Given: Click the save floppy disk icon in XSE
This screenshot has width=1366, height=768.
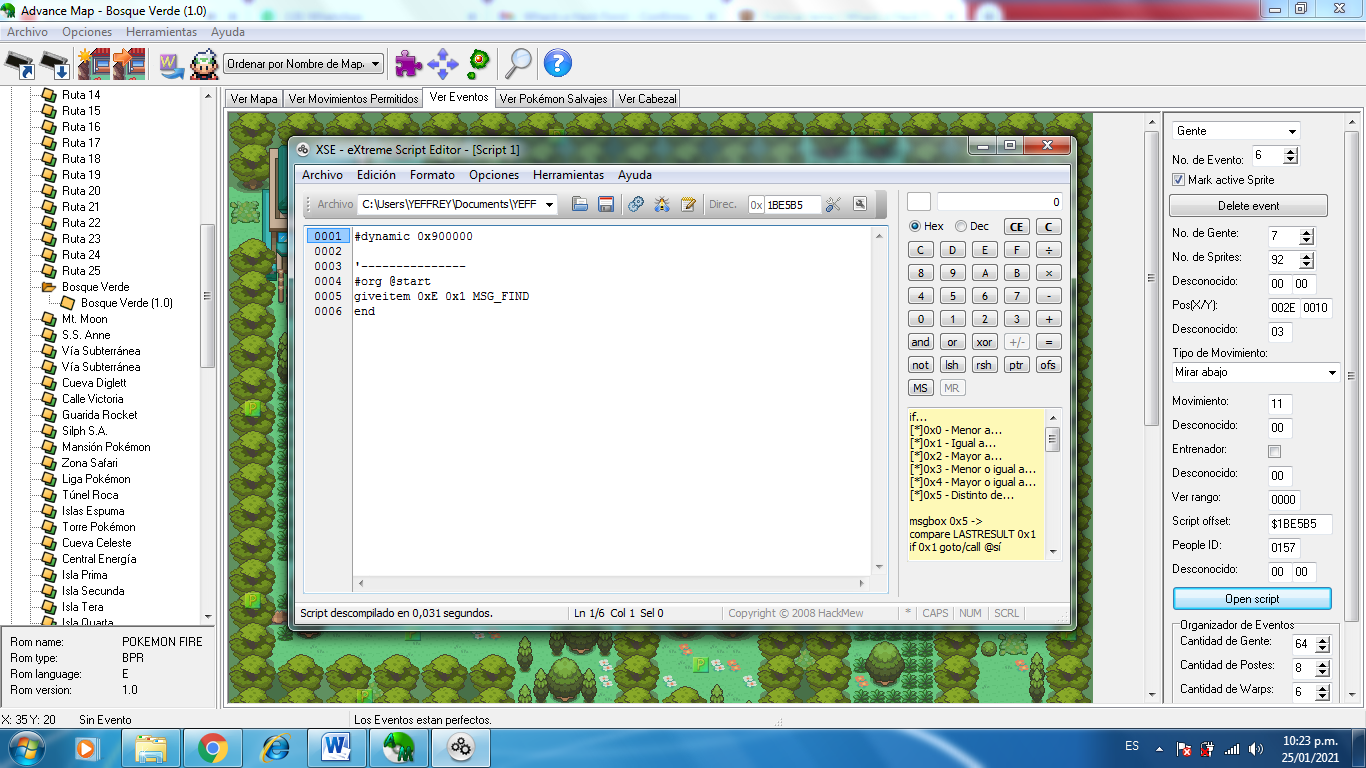Looking at the screenshot, I should click(x=605, y=204).
